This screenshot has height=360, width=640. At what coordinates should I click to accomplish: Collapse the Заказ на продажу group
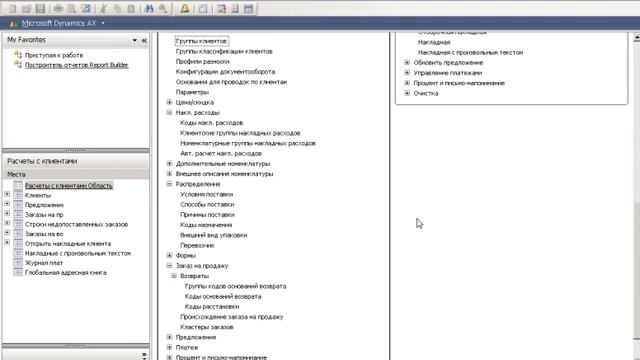tap(169, 265)
